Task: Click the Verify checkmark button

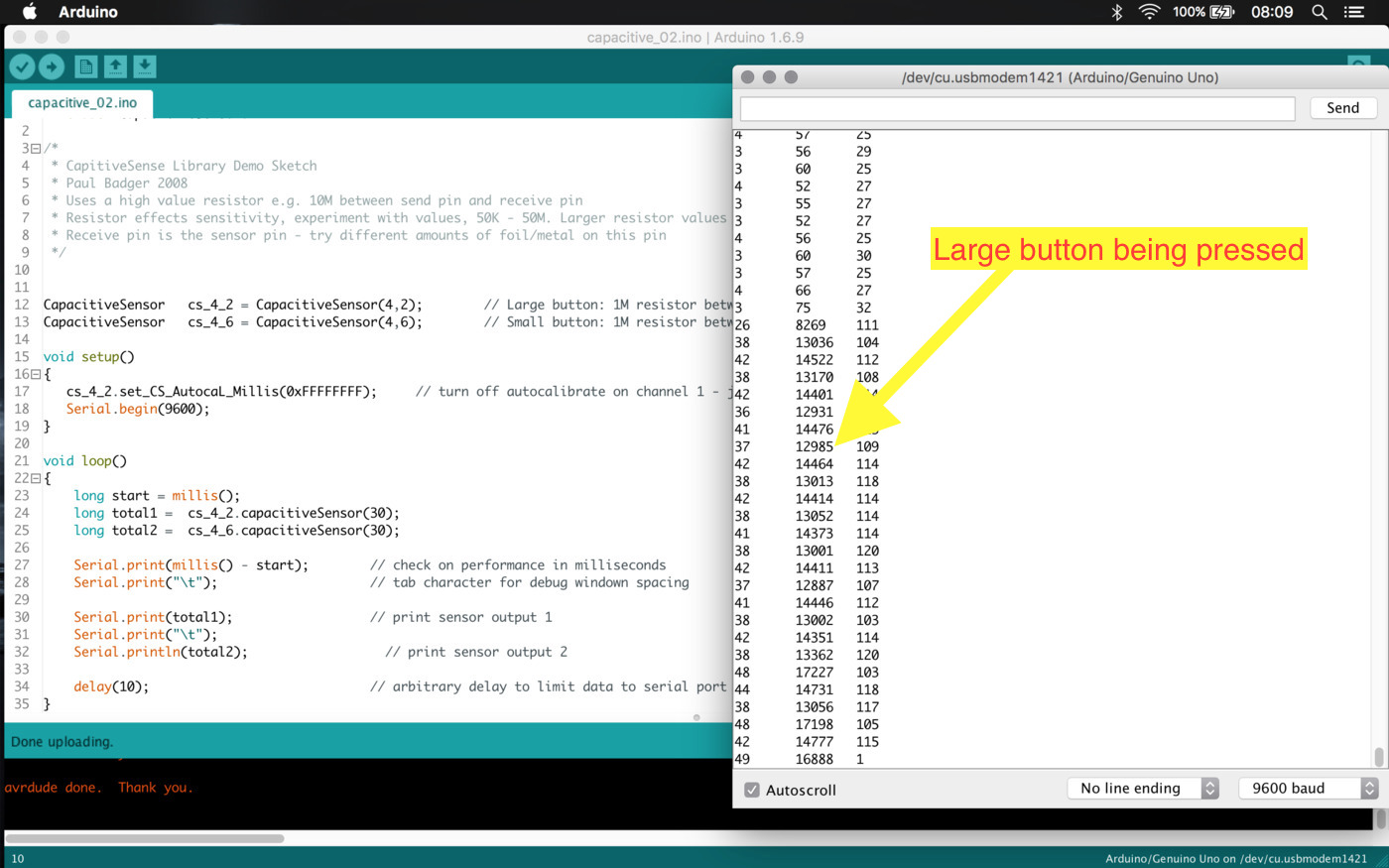Action: (x=22, y=66)
